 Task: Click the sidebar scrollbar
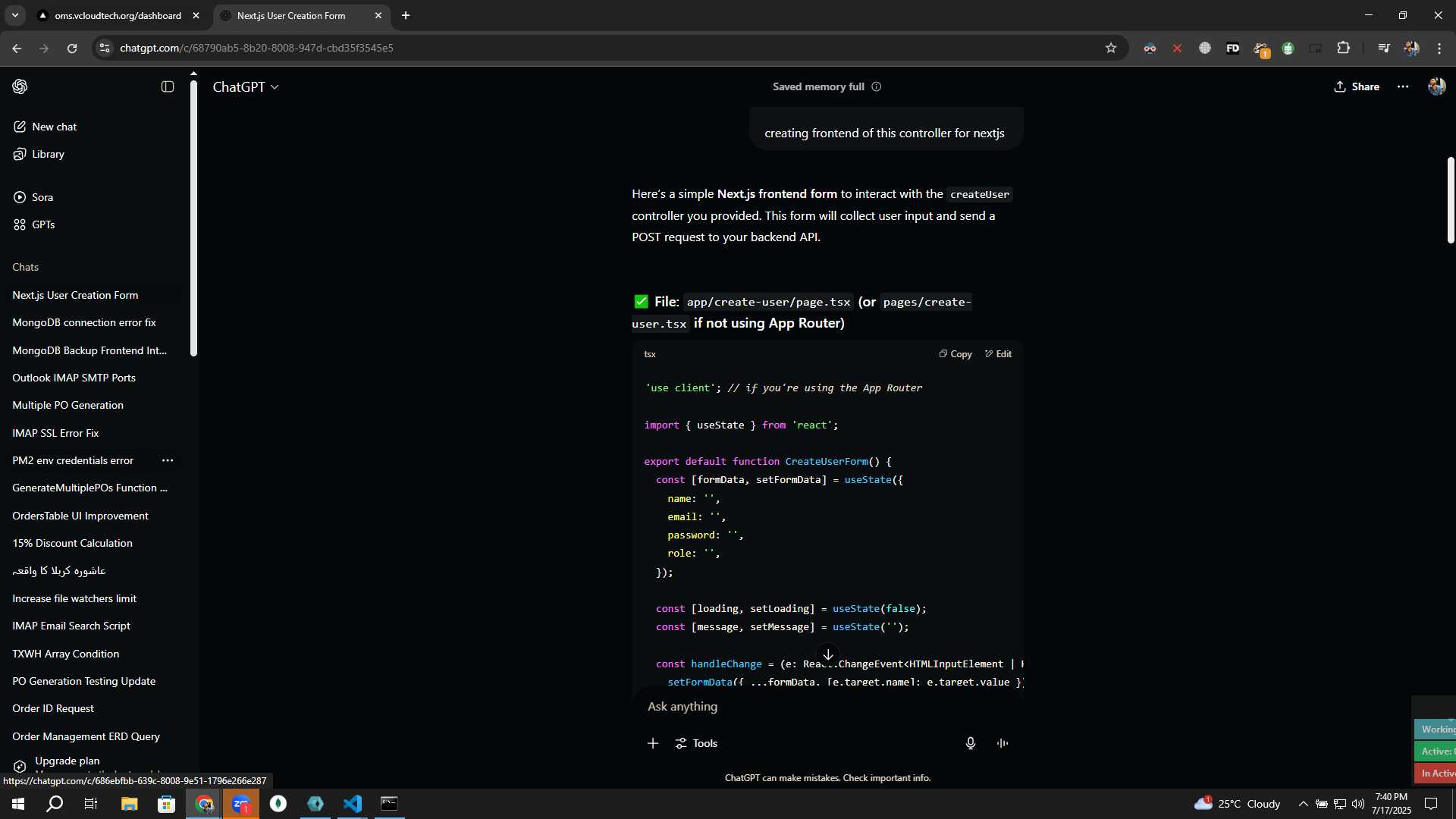[193, 218]
